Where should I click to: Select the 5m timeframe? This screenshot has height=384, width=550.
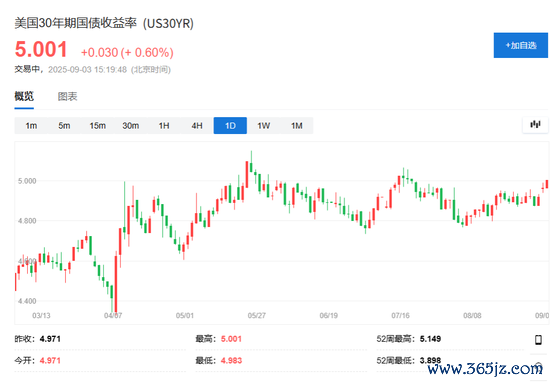[x=64, y=126]
